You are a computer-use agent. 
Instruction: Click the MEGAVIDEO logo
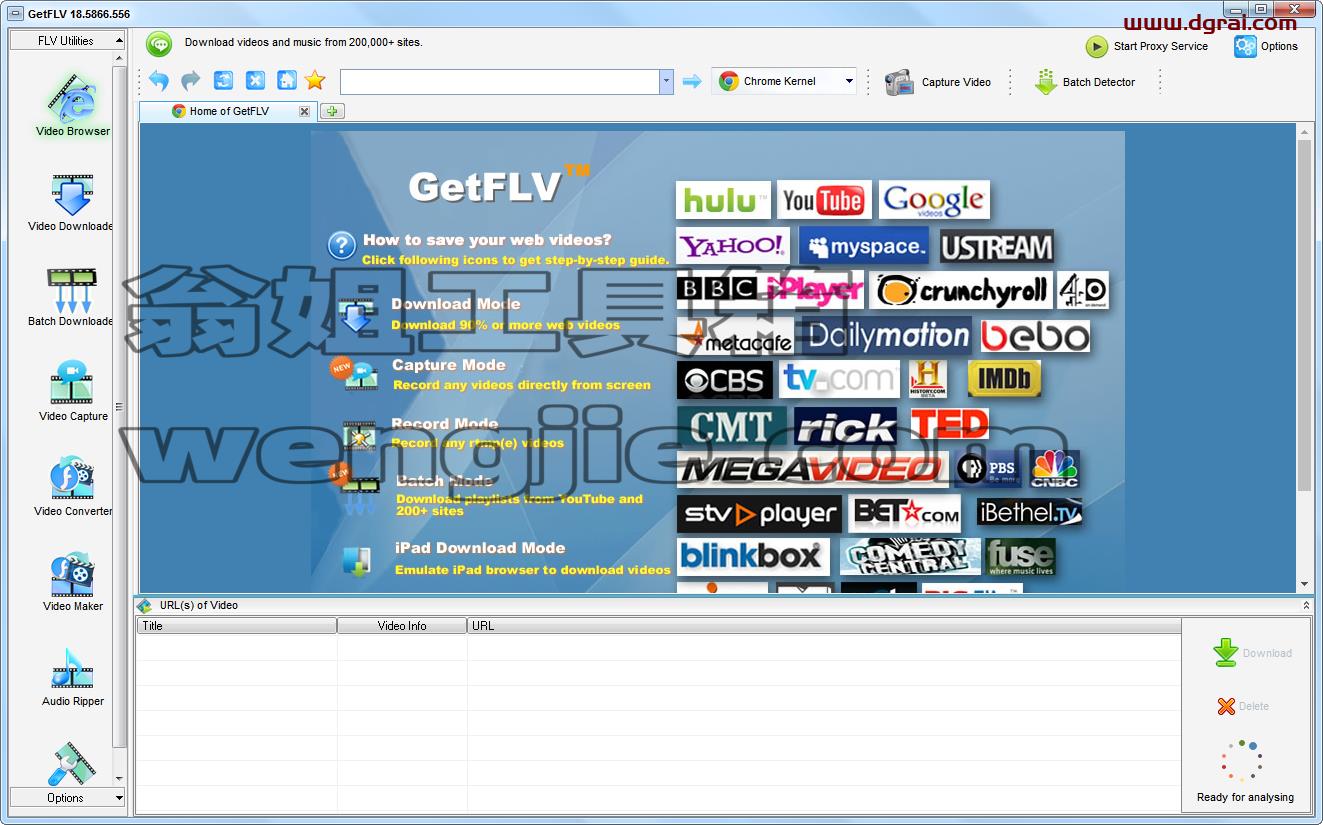813,469
